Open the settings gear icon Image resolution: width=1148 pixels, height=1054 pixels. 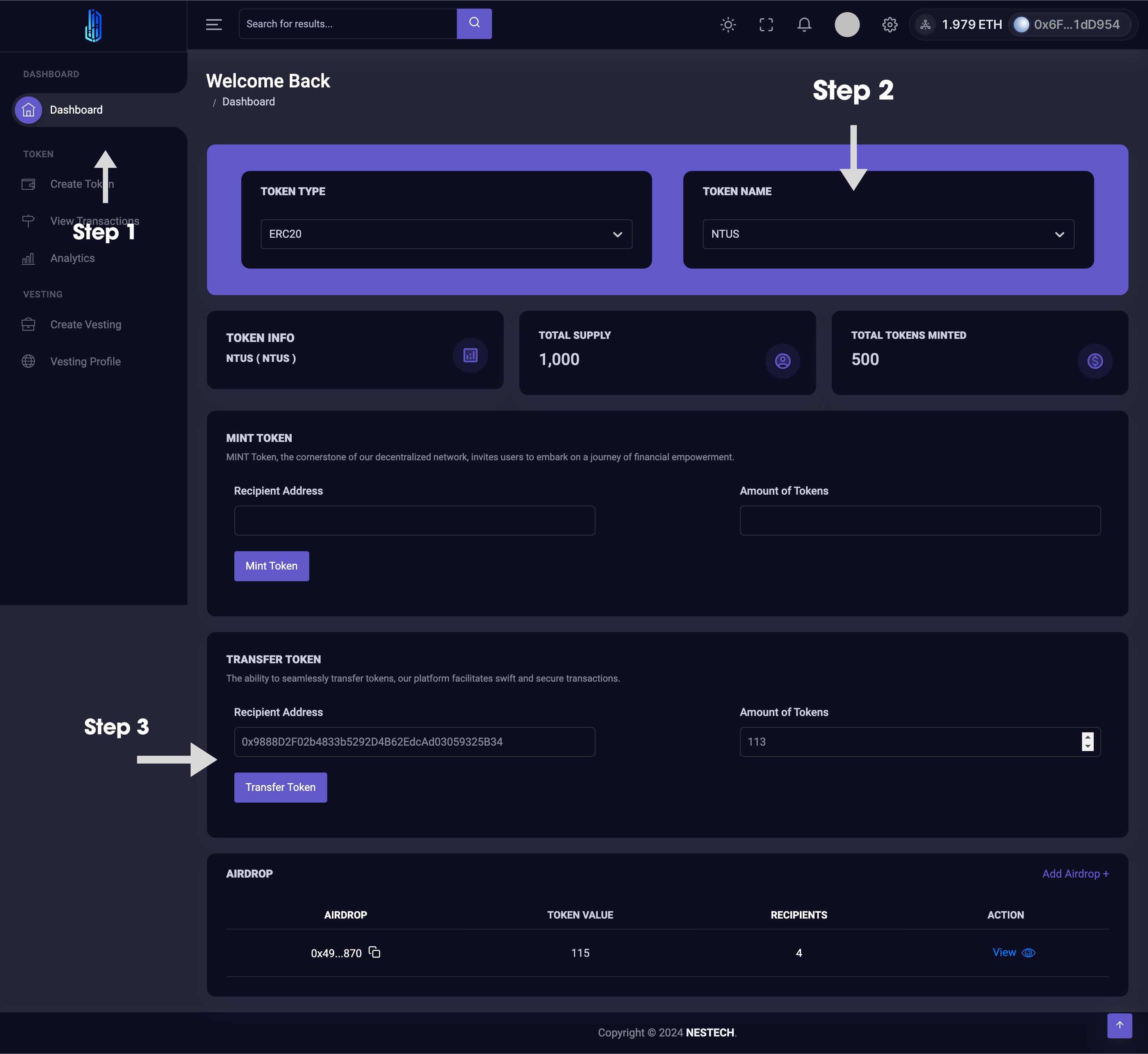890,25
